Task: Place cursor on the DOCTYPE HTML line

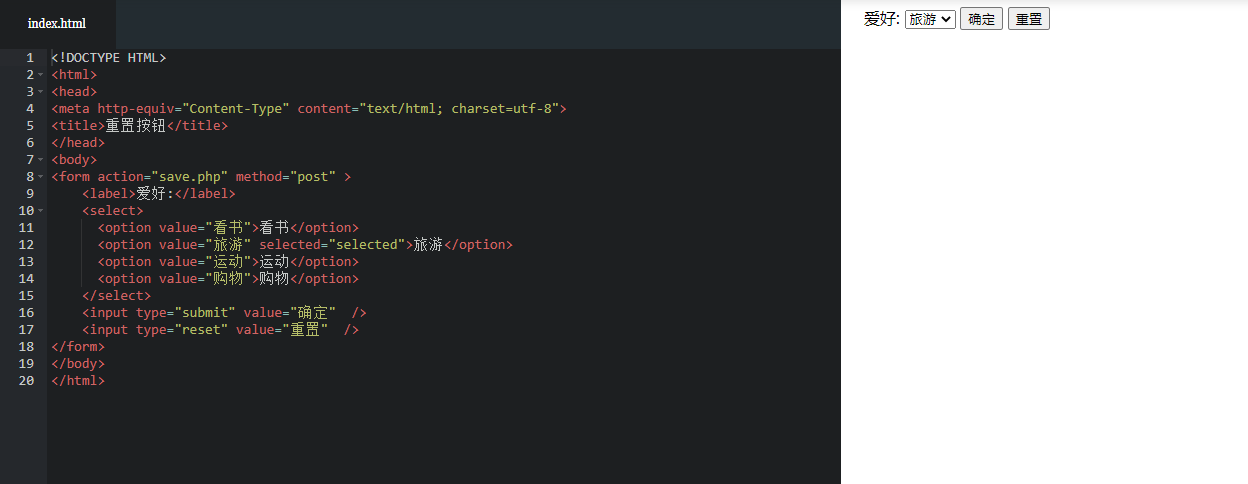Action: 110,58
